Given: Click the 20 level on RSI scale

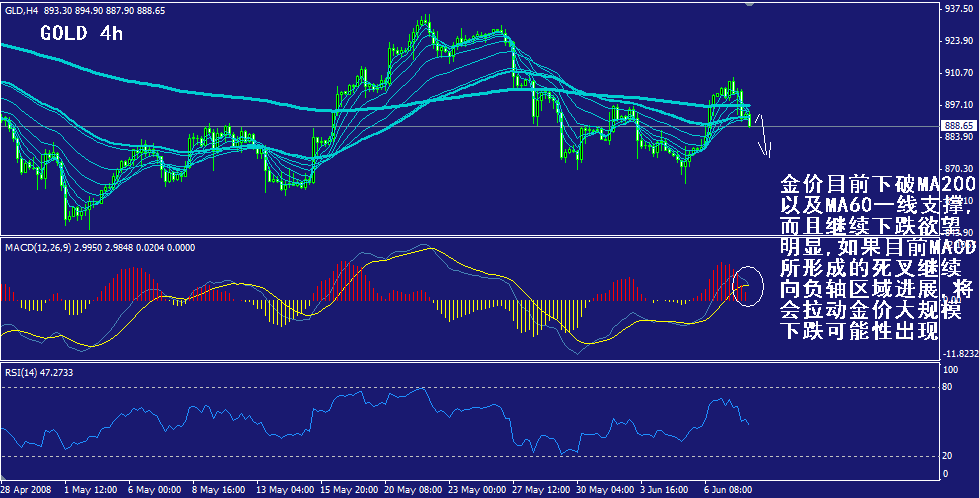Looking at the screenshot, I should pos(949,457).
